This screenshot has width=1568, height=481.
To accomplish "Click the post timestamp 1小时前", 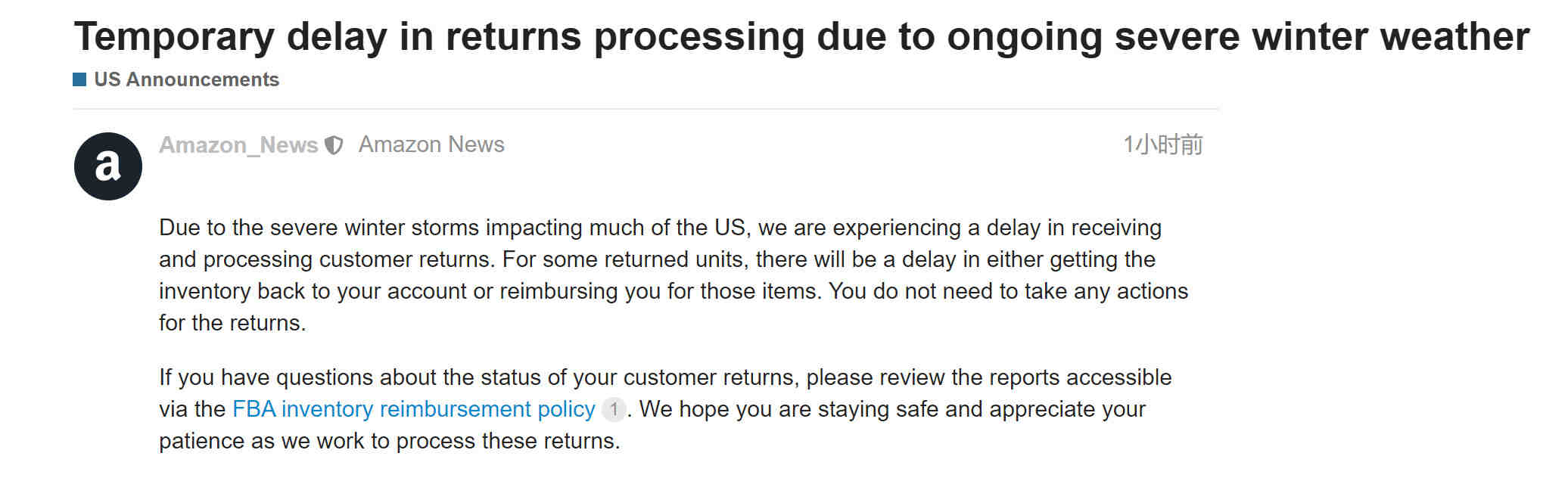I will coord(1163,144).
